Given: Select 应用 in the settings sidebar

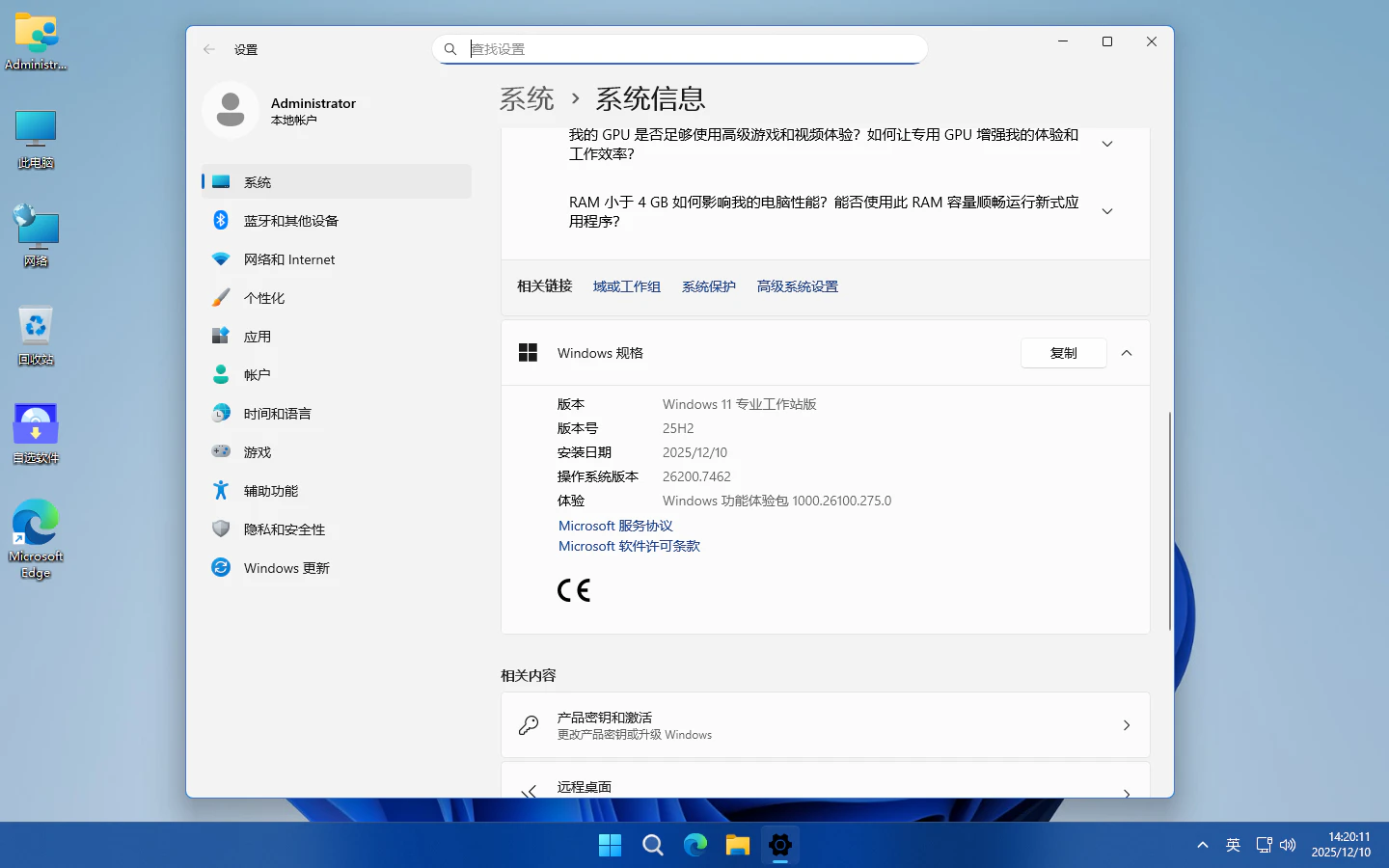Looking at the screenshot, I should click(258, 337).
